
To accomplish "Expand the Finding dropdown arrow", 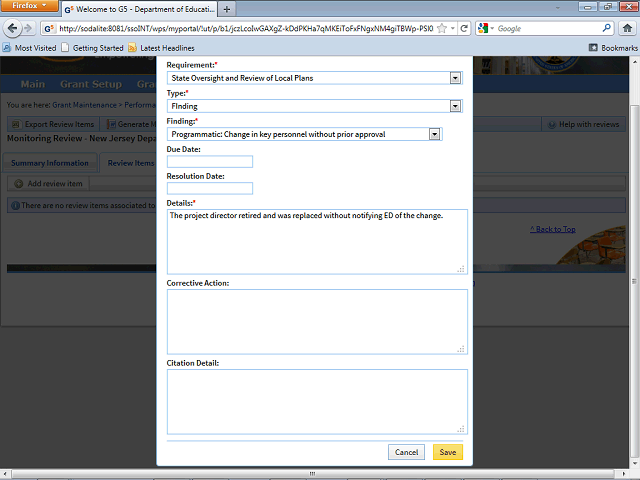I will click(435, 134).
